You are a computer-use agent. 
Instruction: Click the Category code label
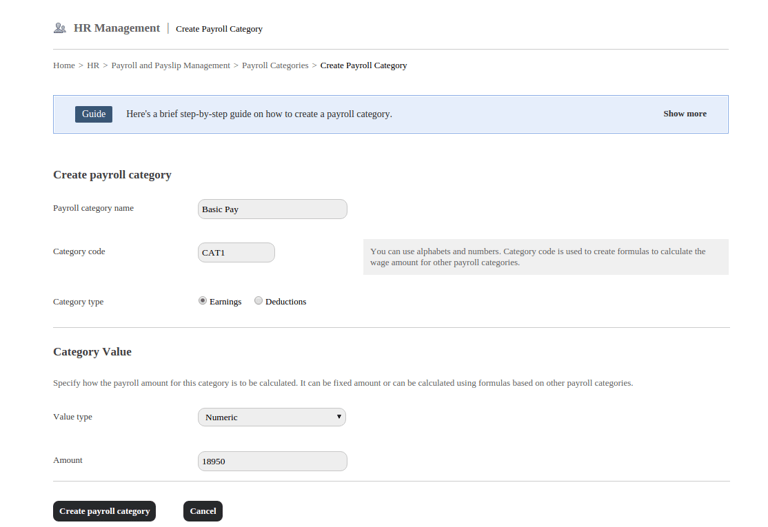(x=79, y=251)
